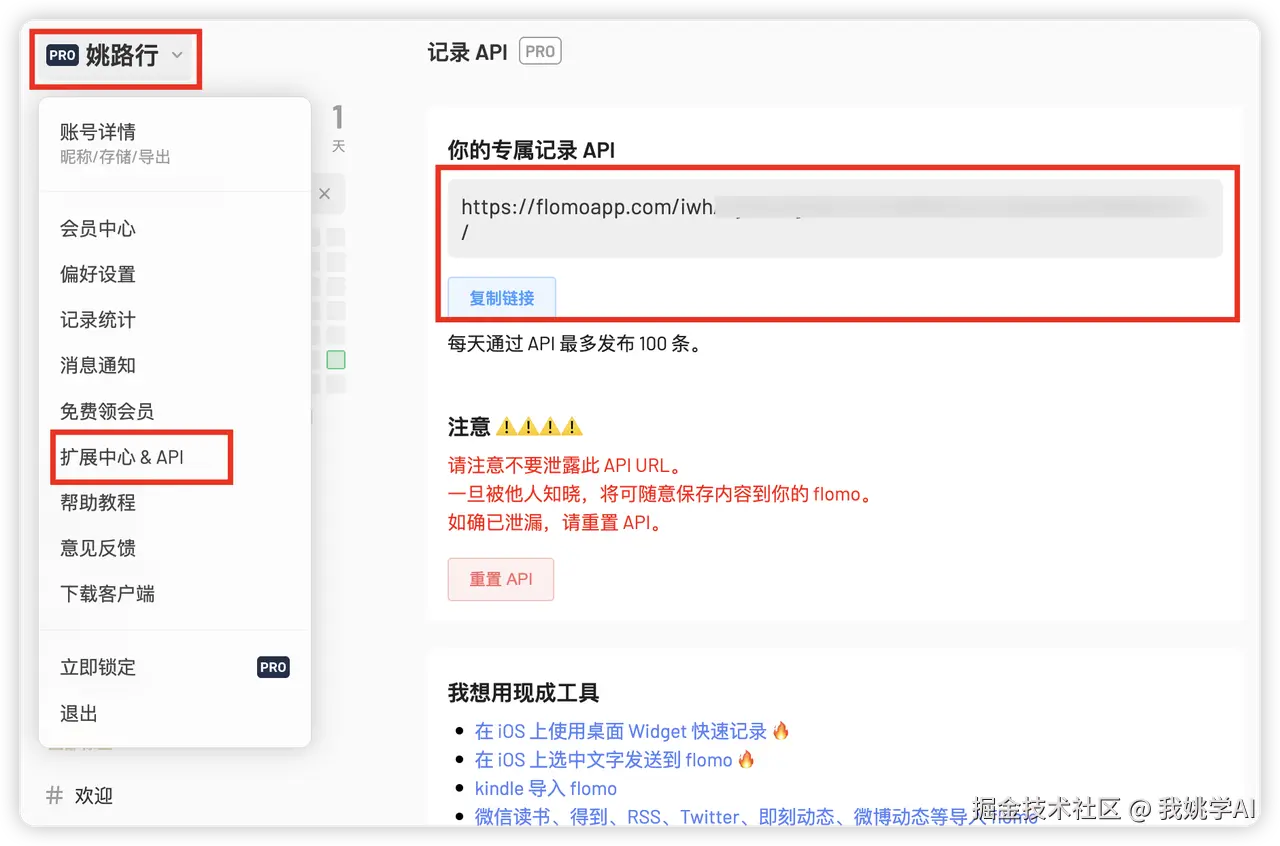Viewport: 1280px width, 846px height.
Task: Open the 微信读书、得到、RSS import link
Action: 755,817
